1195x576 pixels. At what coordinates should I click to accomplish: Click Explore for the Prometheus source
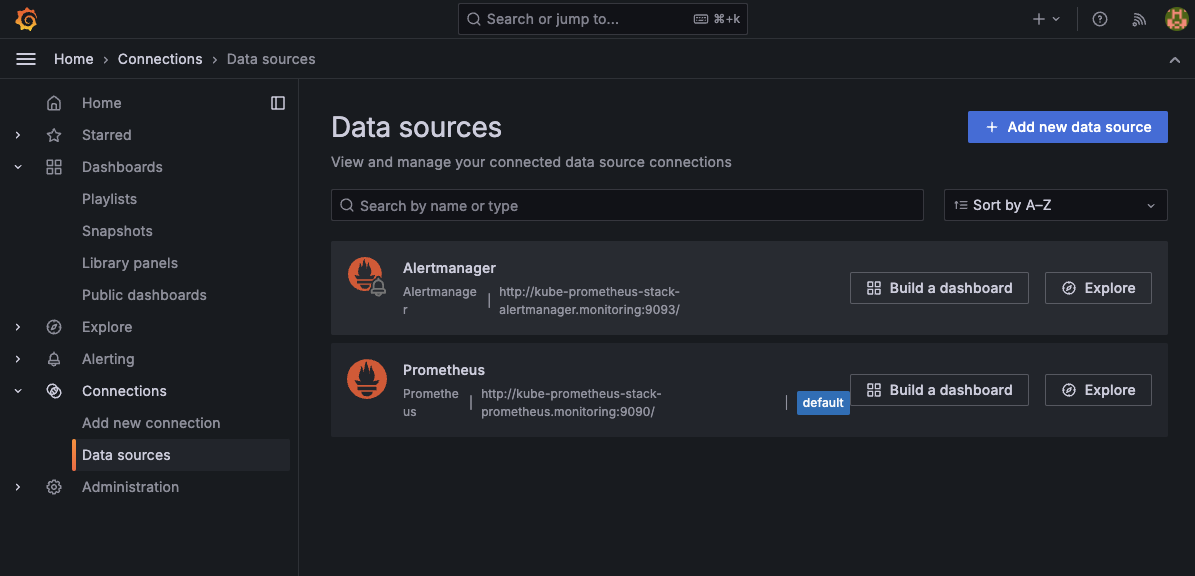1097,390
